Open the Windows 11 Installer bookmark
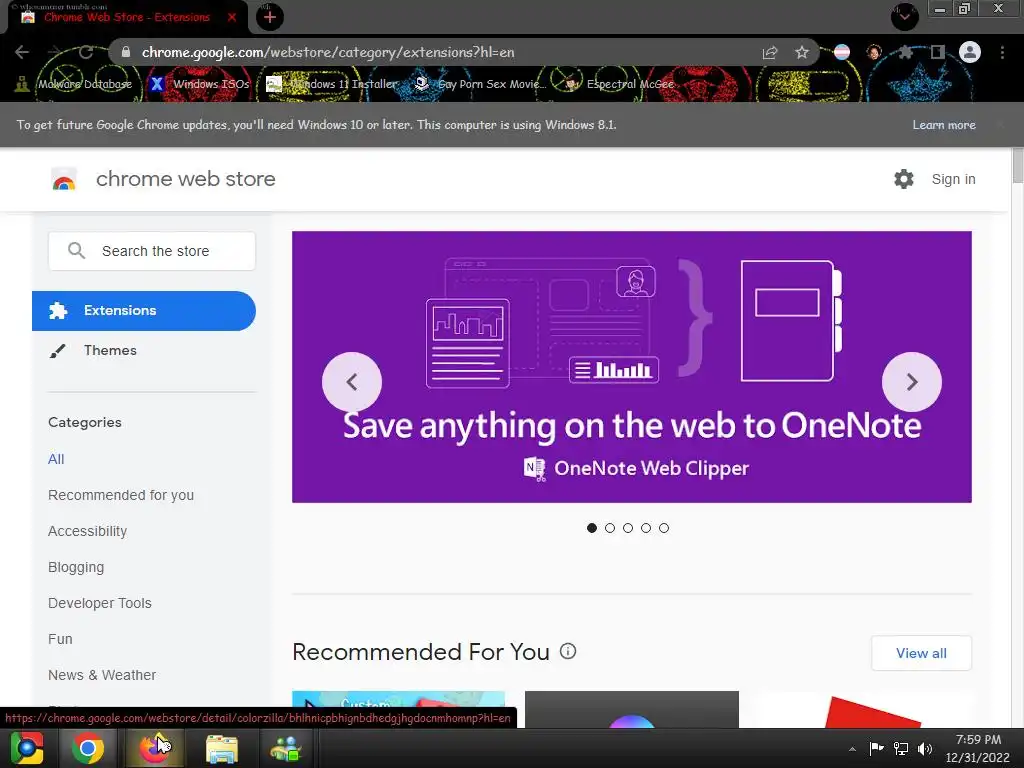This screenshot has width=1024, height=768. (332, 84)
